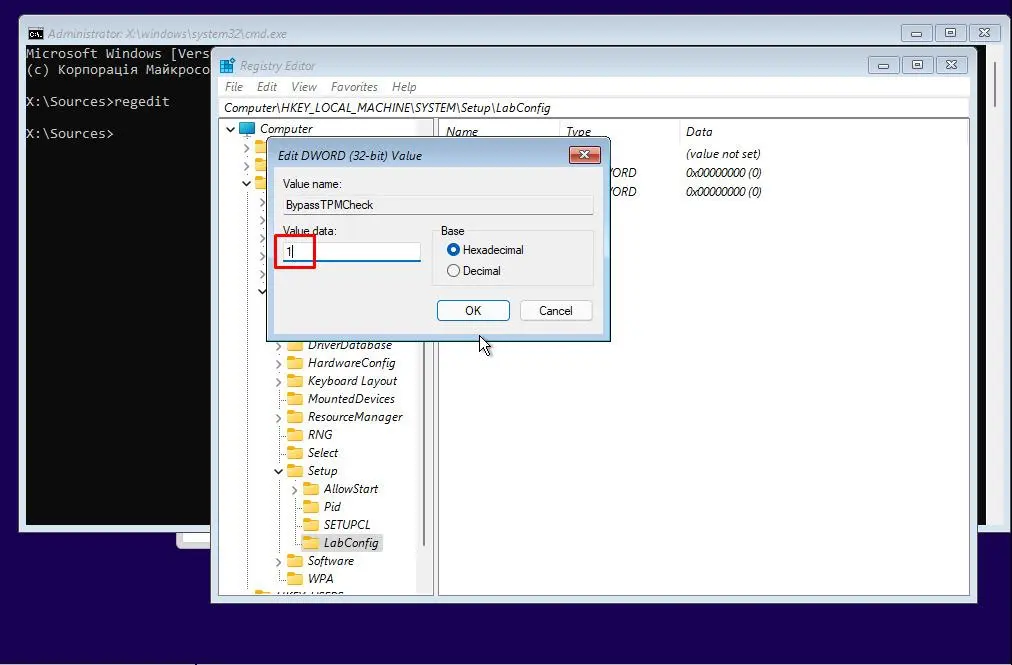Close the Edit DWORD dialog
This screenshot has width=1012, height=665.
[585, 155]
